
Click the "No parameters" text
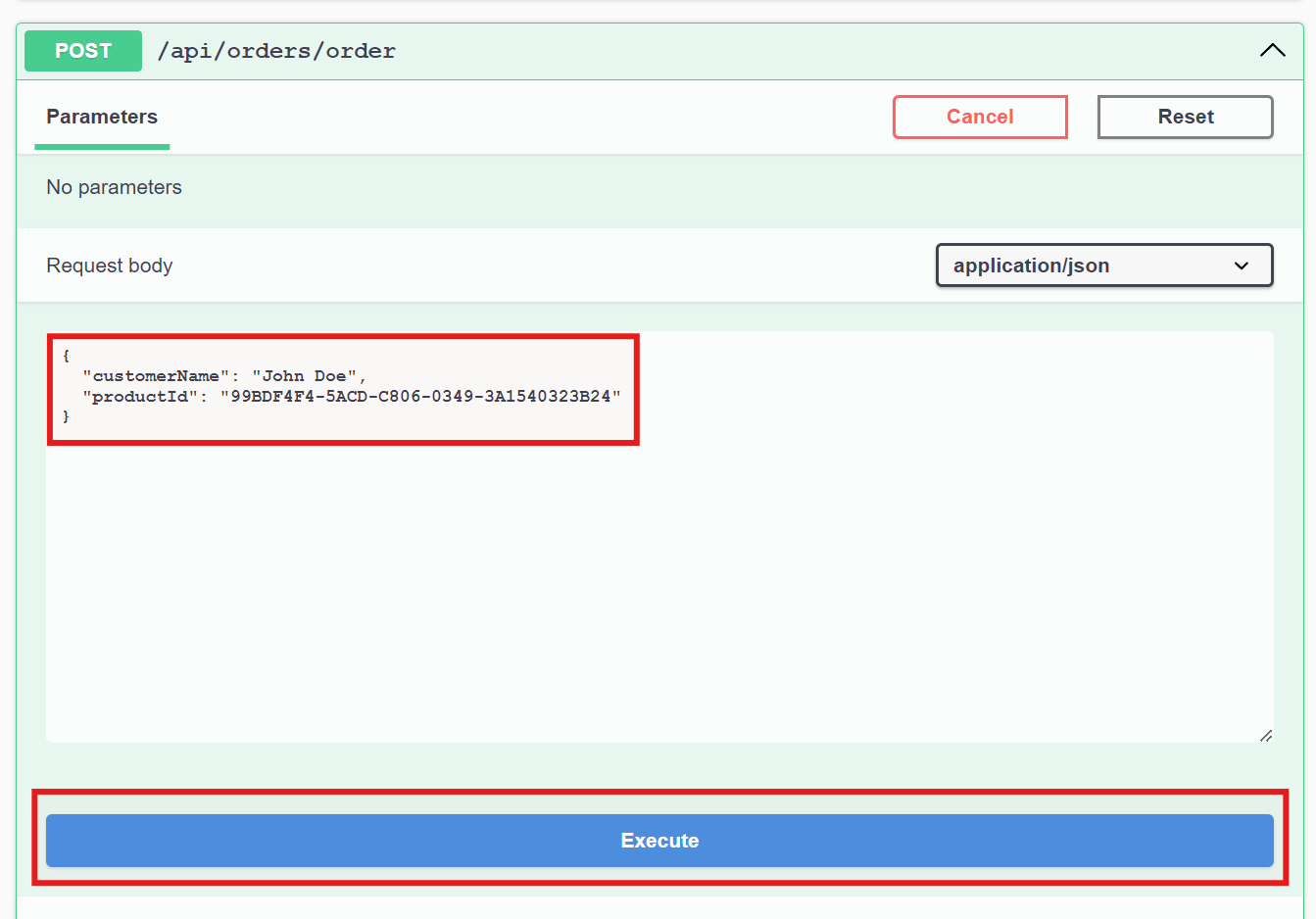(x=114, y=187)
